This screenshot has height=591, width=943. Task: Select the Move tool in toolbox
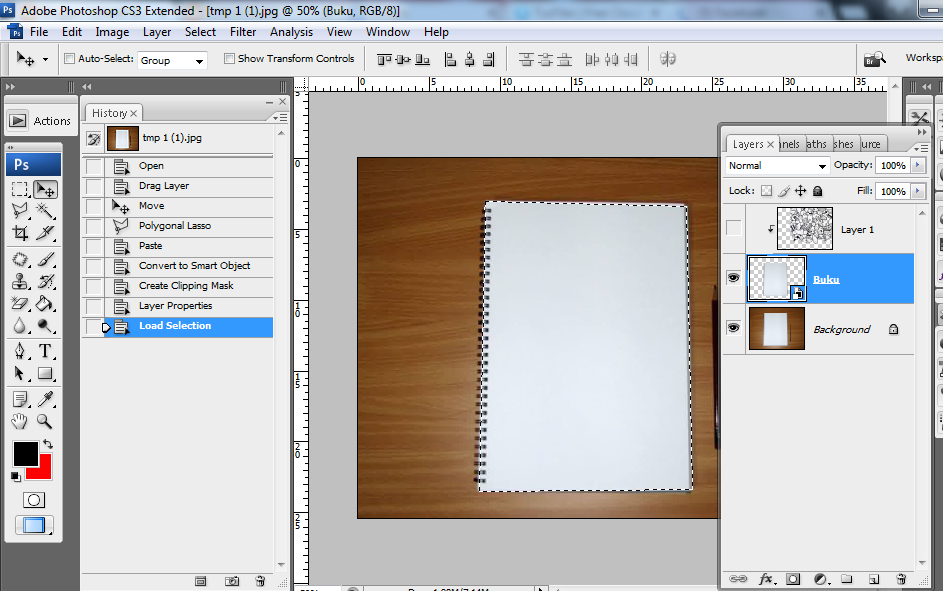click(45, 189)
